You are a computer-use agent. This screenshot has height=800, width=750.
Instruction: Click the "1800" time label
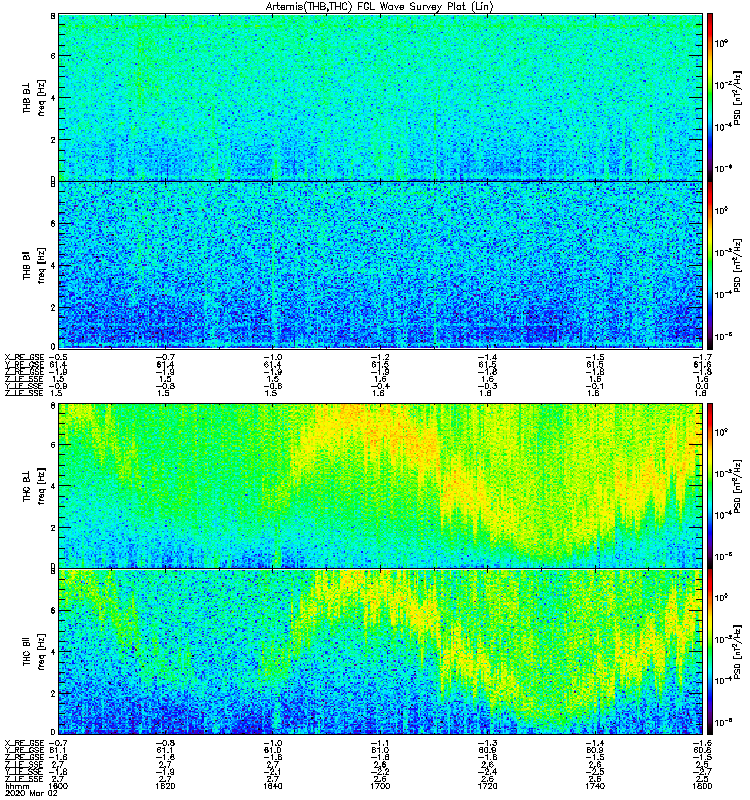pos(702,786)
